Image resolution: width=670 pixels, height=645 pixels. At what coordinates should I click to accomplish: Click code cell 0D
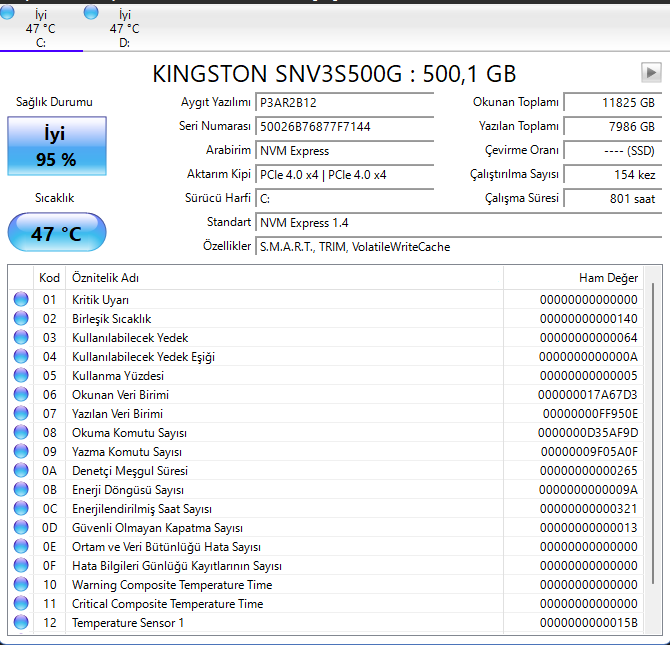[50, 528]
